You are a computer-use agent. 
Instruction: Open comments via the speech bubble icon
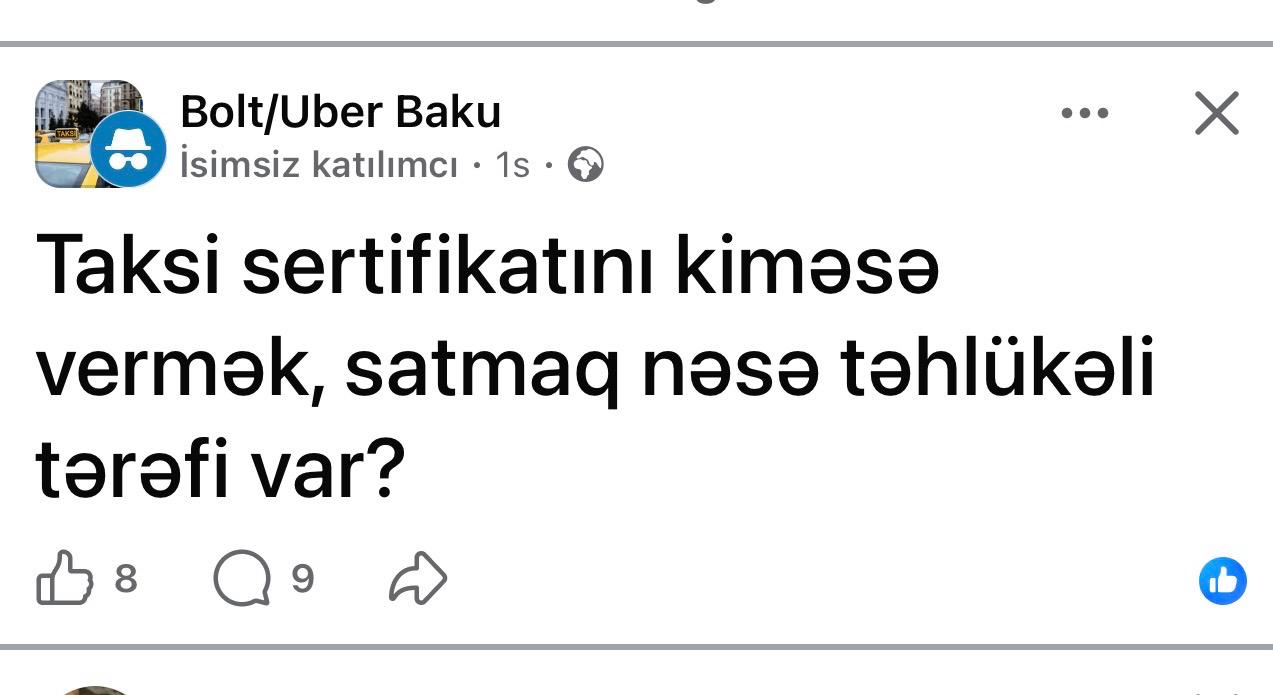241,579
